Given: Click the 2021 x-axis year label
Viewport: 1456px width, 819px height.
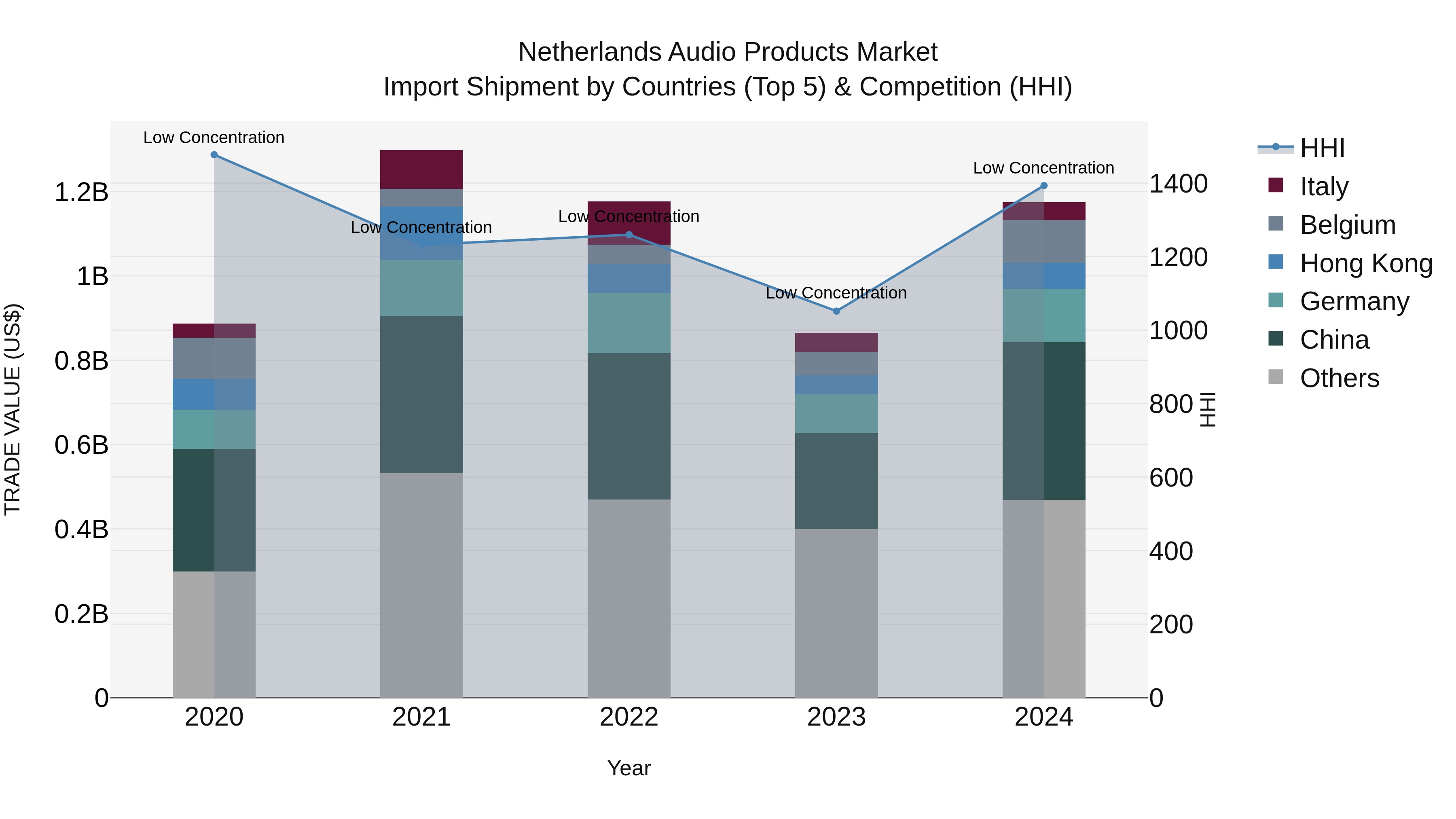Looking at the screenshot, I should click(x=422, y=717).
